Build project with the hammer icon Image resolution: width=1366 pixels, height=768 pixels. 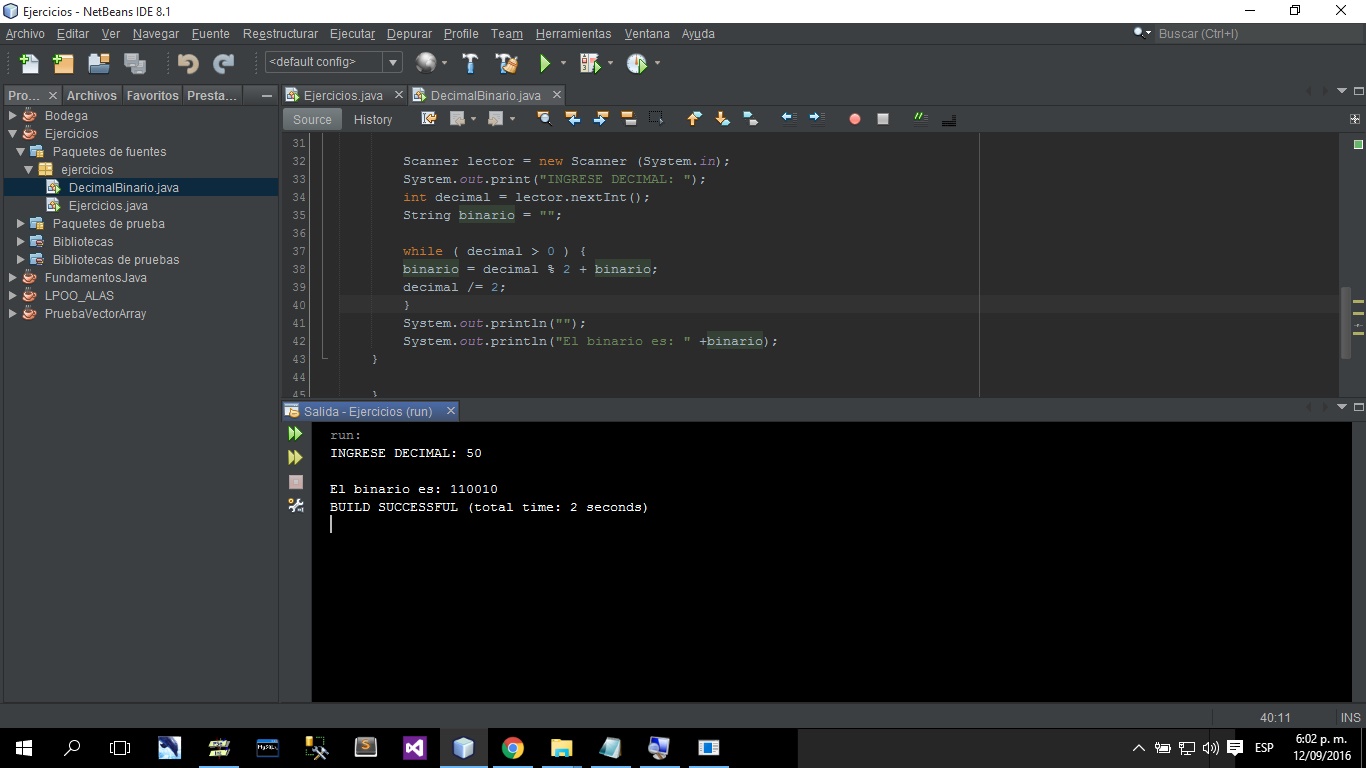(x=468, y=62)
